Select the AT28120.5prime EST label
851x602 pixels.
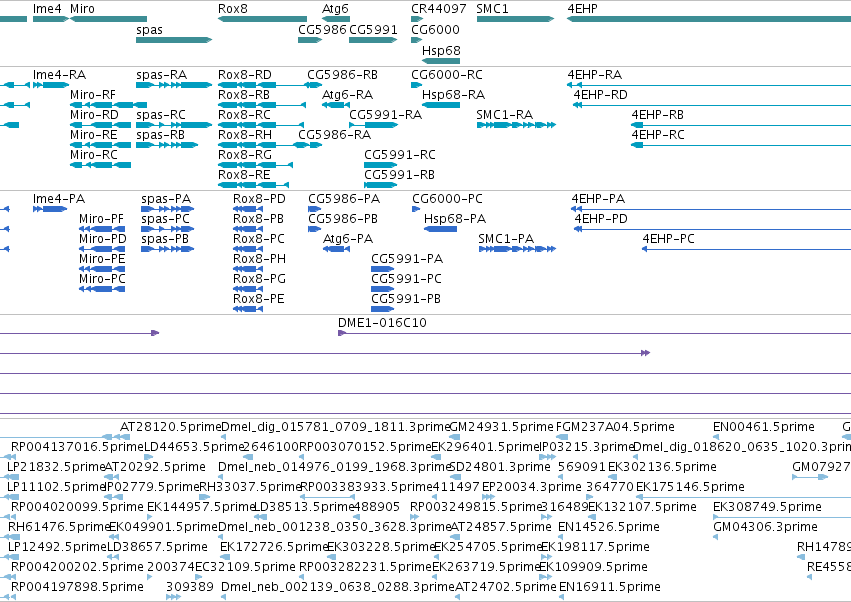[x=170, y=427]
